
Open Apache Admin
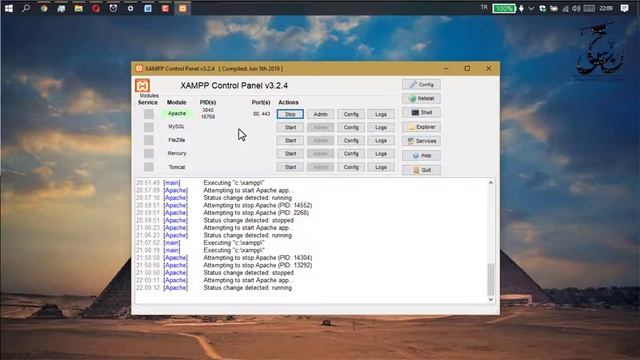320,114
